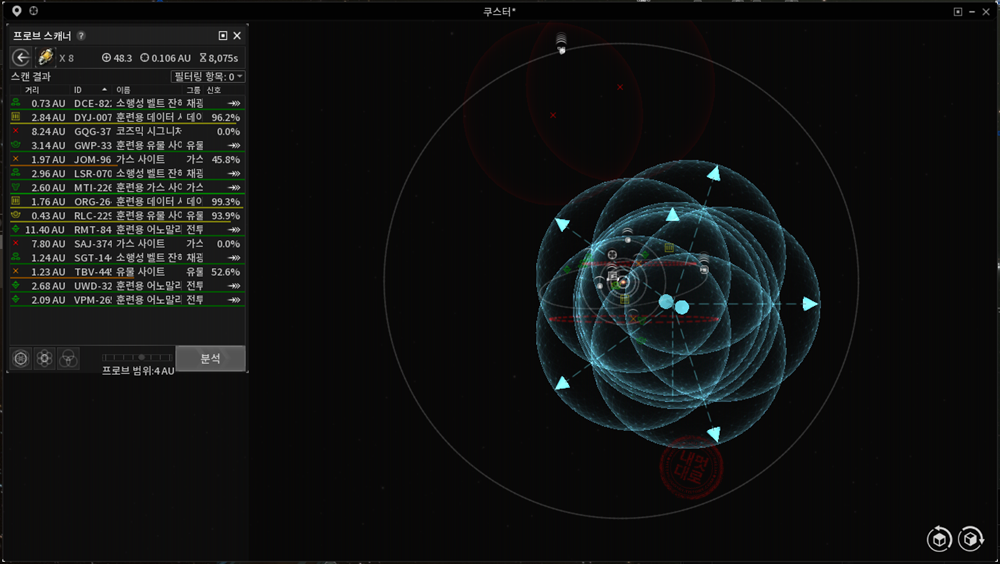Click combat icon on VPM-26 row

[x=16, y=299]
